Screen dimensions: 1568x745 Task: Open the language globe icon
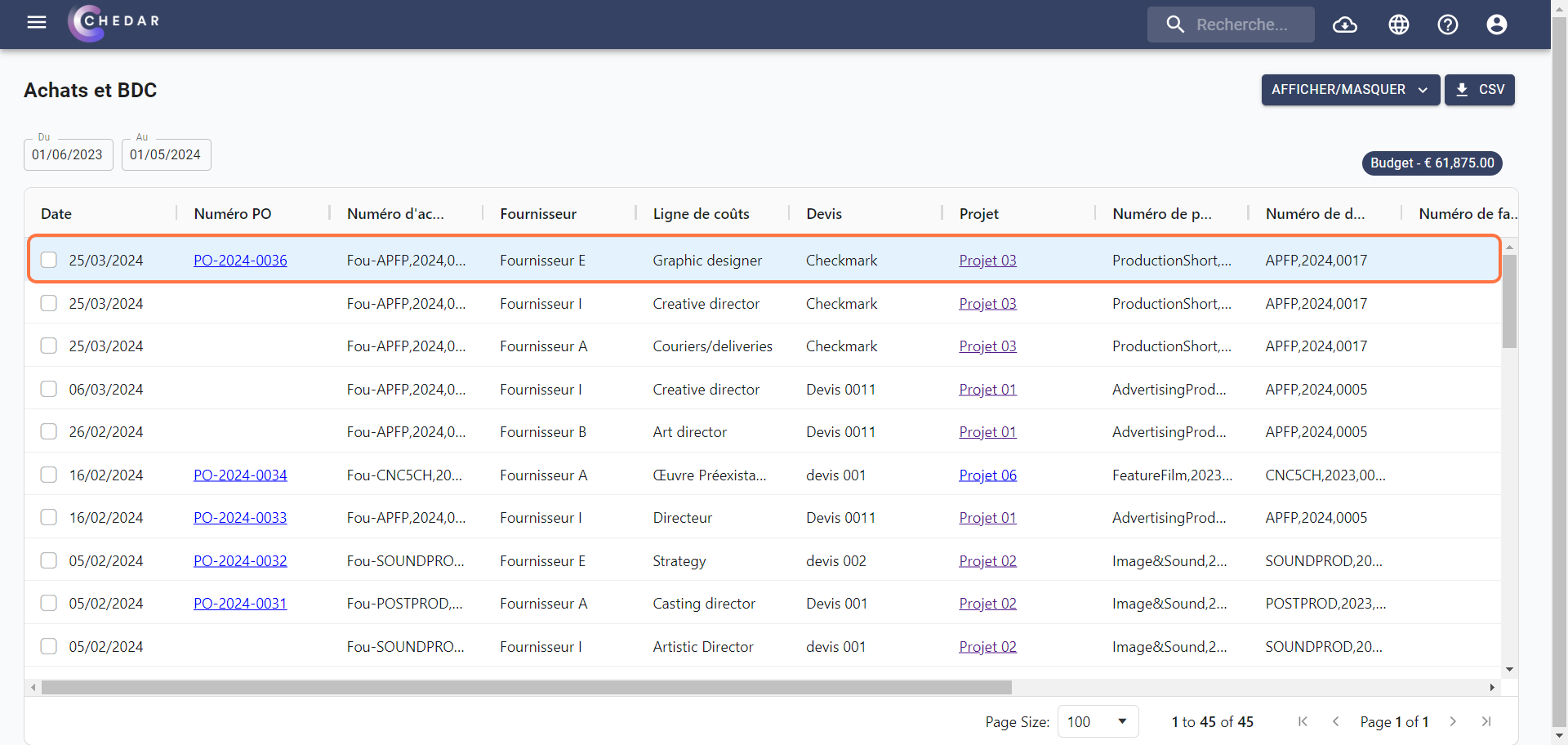(x=1399, y=25)
